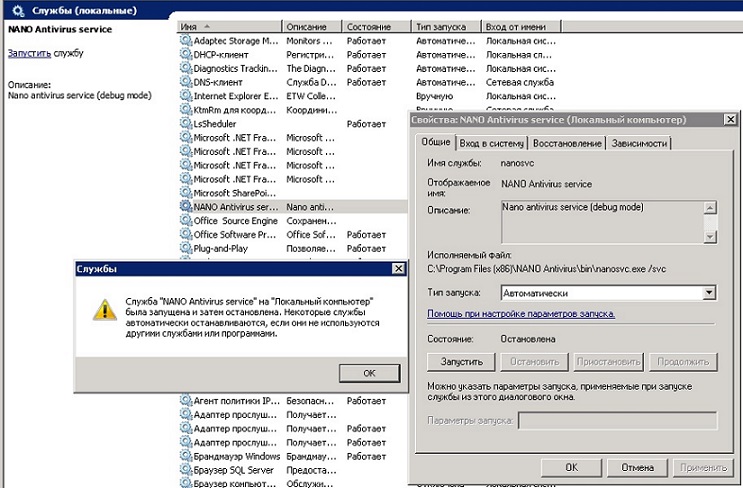Viewport: 743px width, 488px height.
Task: Switch to the Вход в систему tab
Action: pos(492,143)
